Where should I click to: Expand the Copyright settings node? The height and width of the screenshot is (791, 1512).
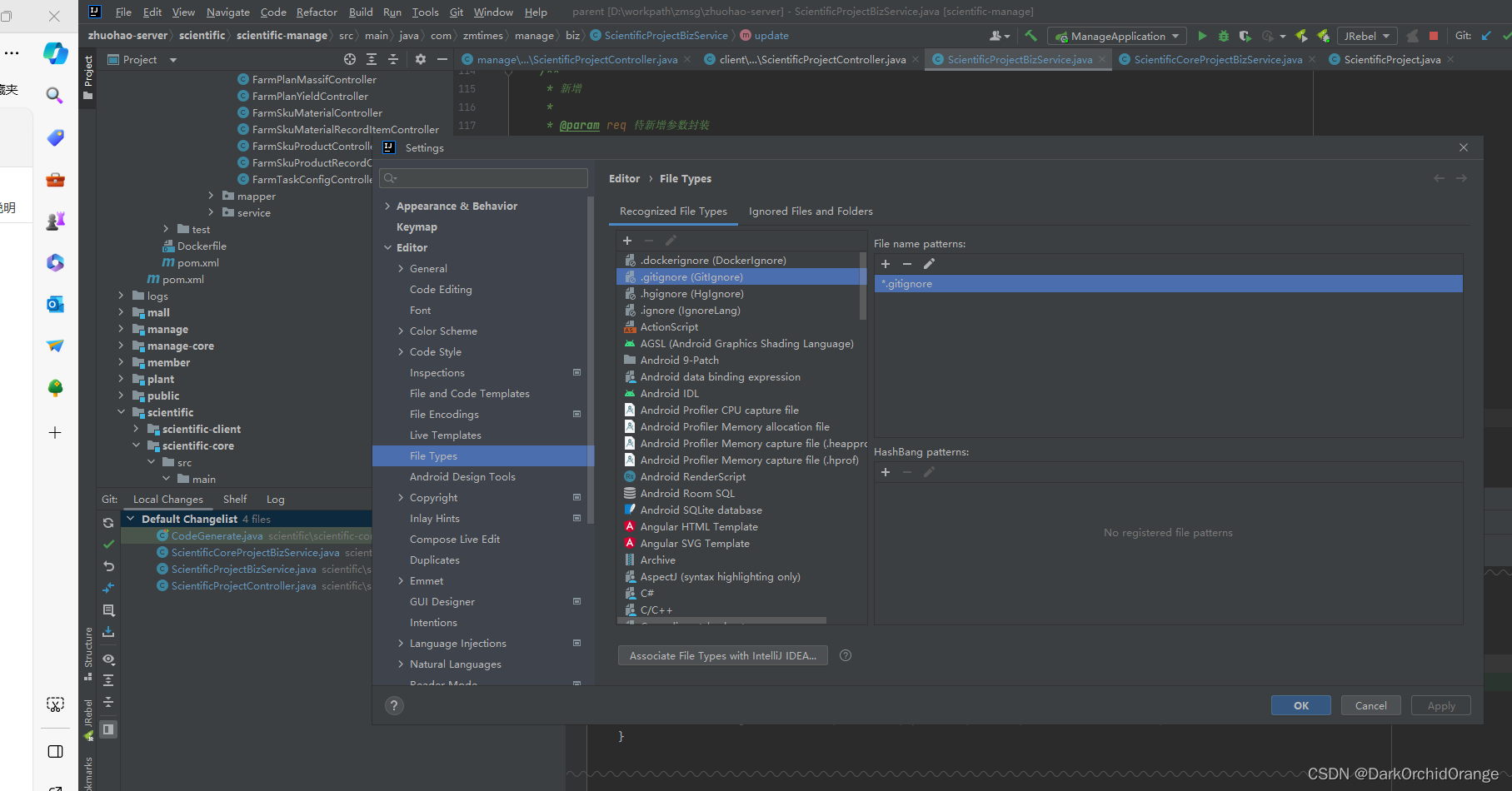click(401, 497)
